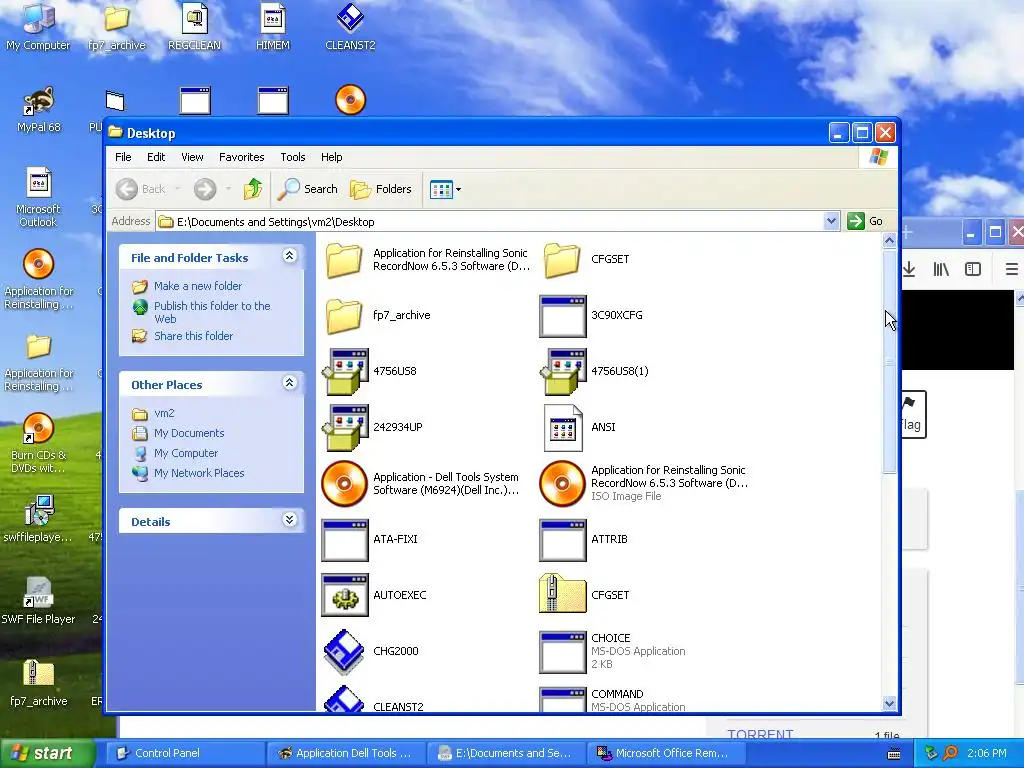Select the AUTOEXEC batch file icon

coord(344,596)
